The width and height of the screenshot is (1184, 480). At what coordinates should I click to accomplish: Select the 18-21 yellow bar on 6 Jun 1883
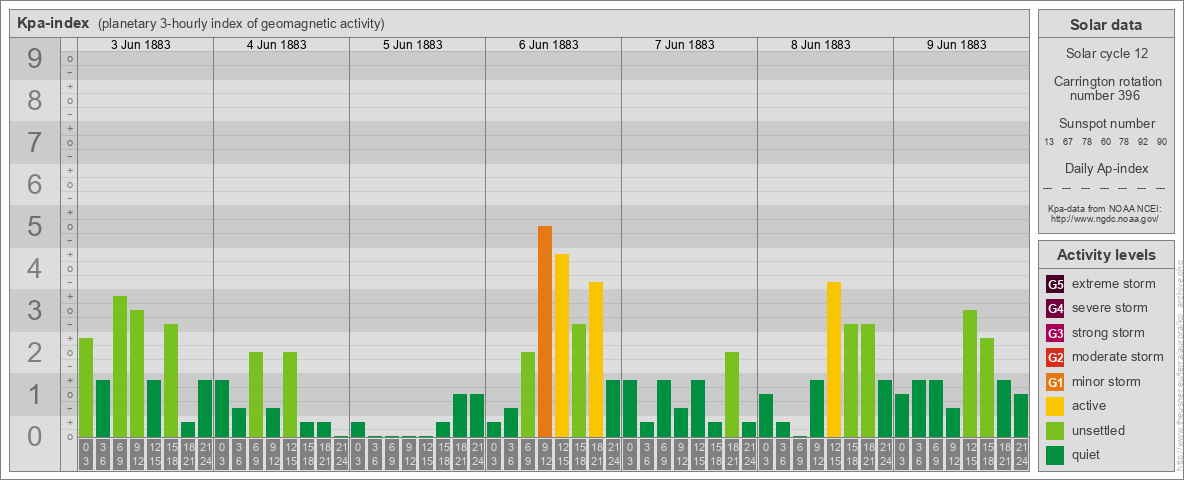[x=596, y=359]
